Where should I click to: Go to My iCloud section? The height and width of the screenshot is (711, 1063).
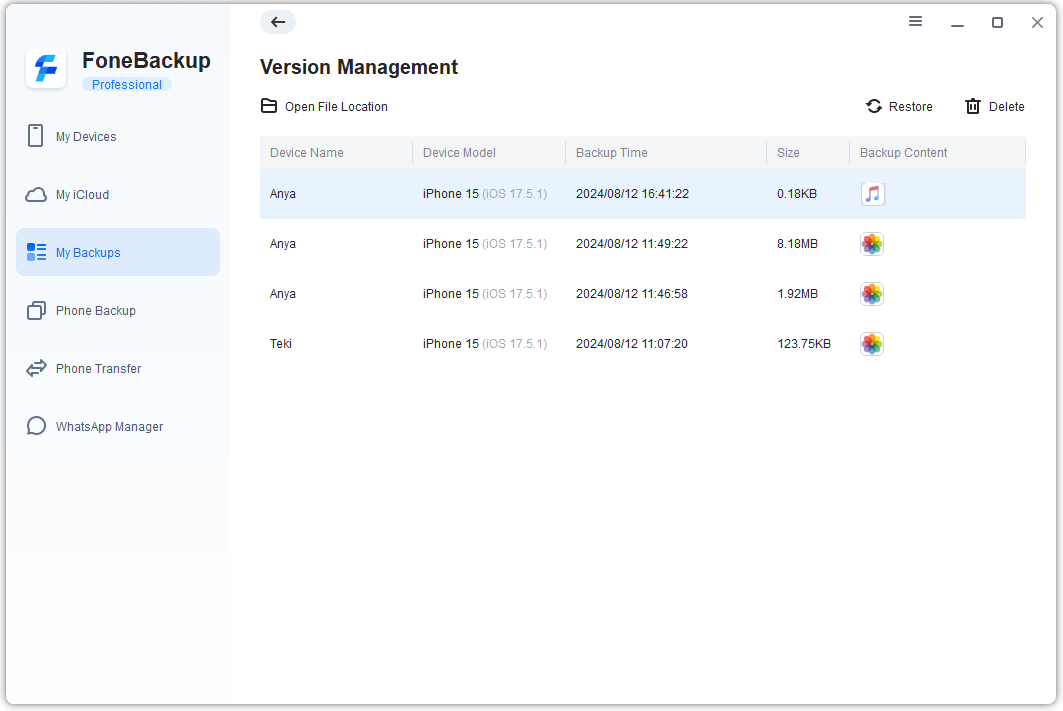82,195
